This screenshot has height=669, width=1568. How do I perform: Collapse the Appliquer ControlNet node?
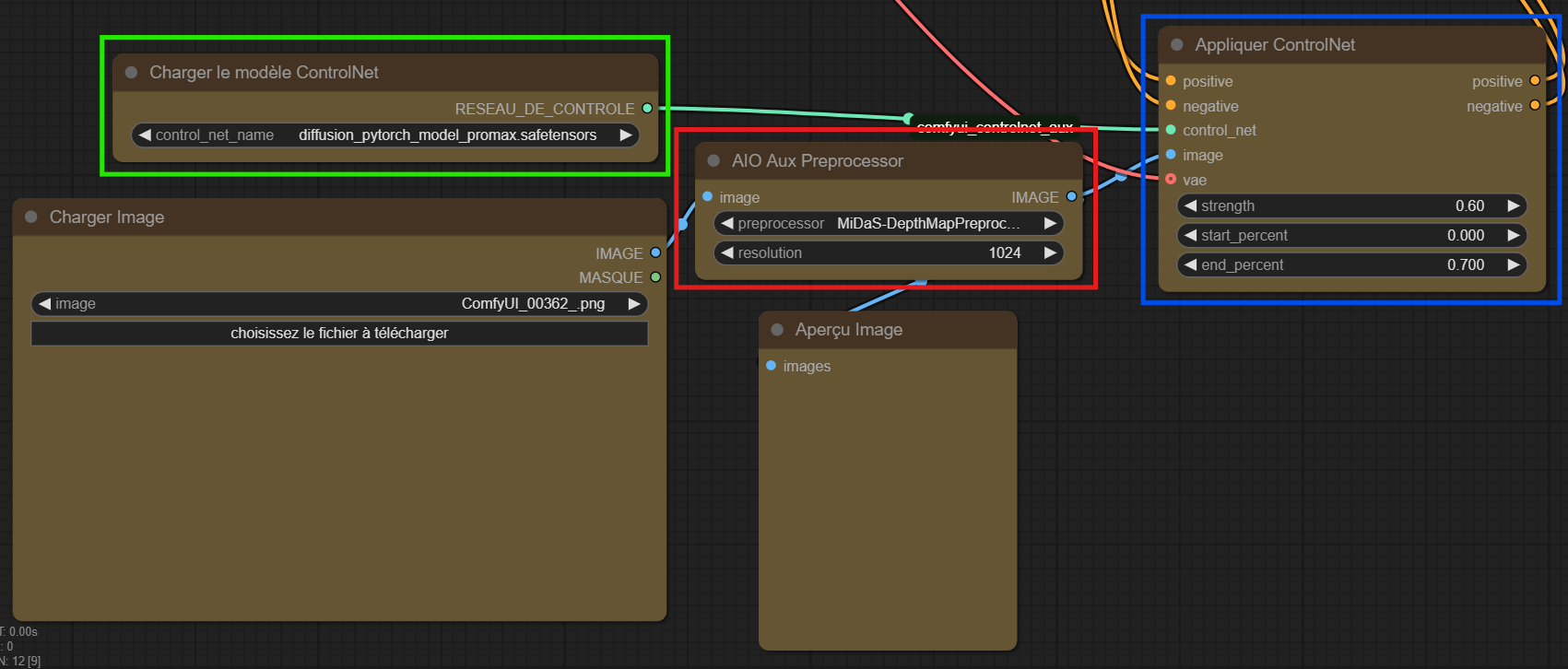(x=1176, y=45)
